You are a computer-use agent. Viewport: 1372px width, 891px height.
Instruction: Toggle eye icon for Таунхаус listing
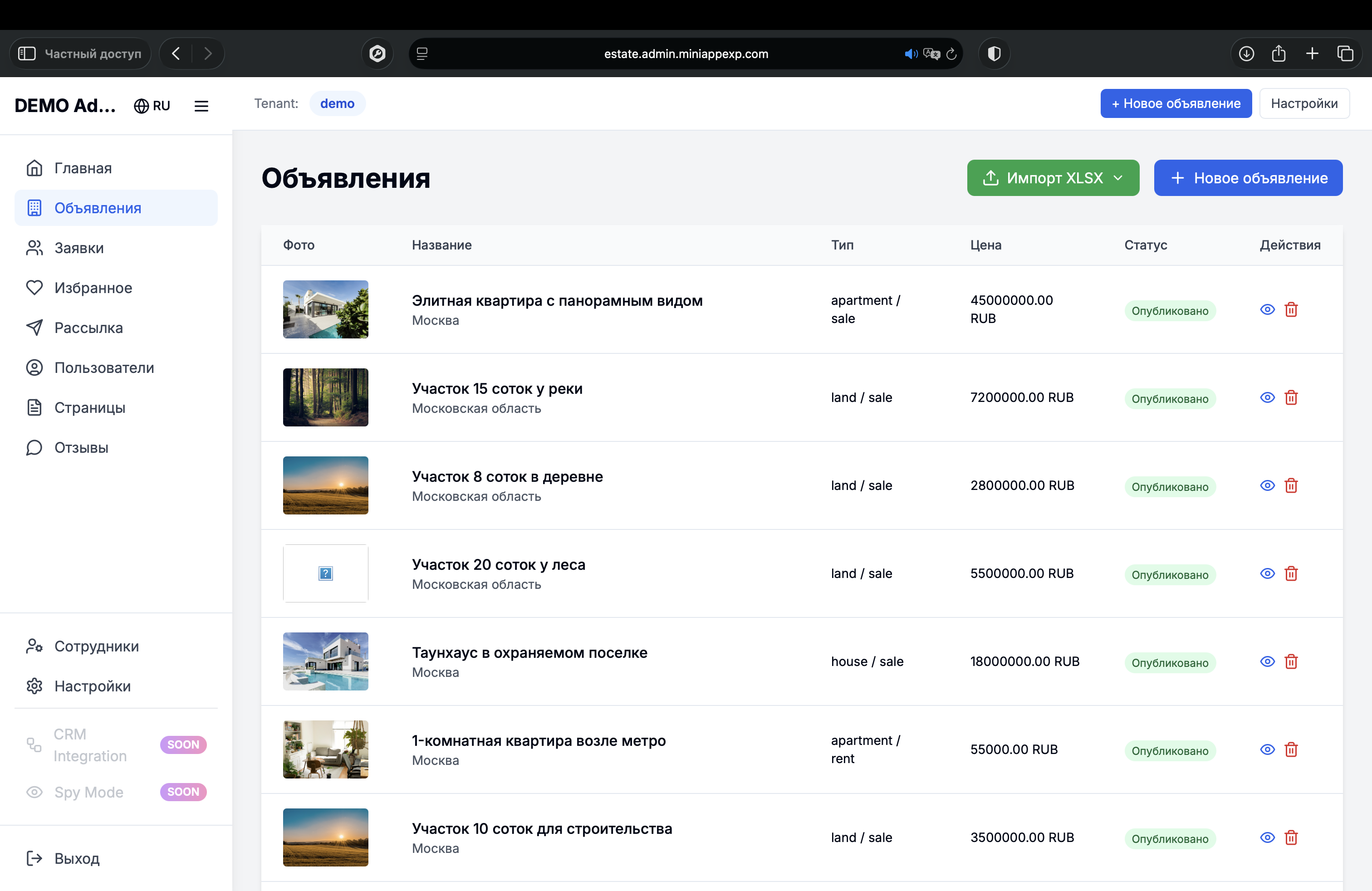point(1267,661)
